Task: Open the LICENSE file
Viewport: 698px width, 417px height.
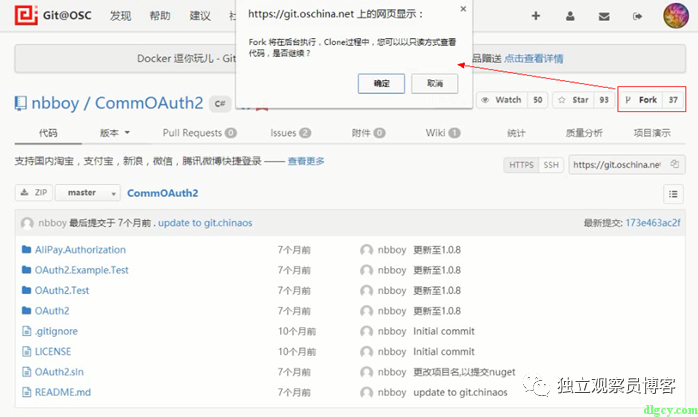Action: tap(53, 352)
